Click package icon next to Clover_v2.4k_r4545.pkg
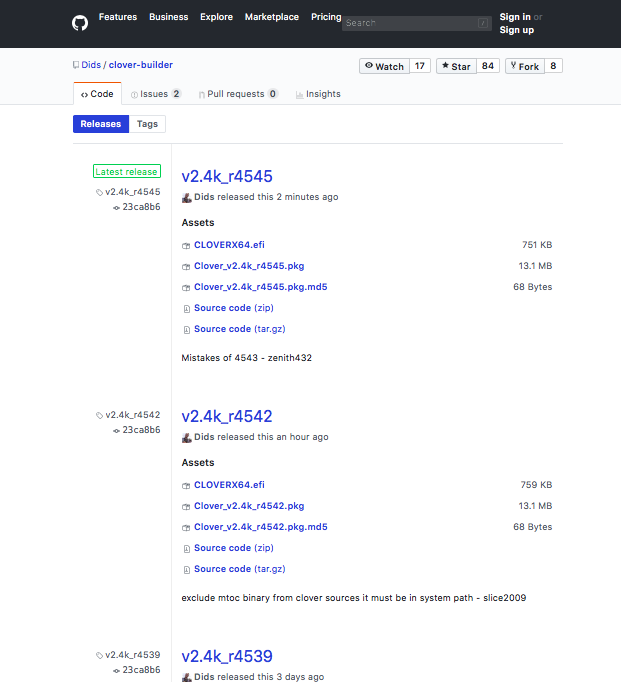This screenshot has width=621, height=682. (186, 267)
